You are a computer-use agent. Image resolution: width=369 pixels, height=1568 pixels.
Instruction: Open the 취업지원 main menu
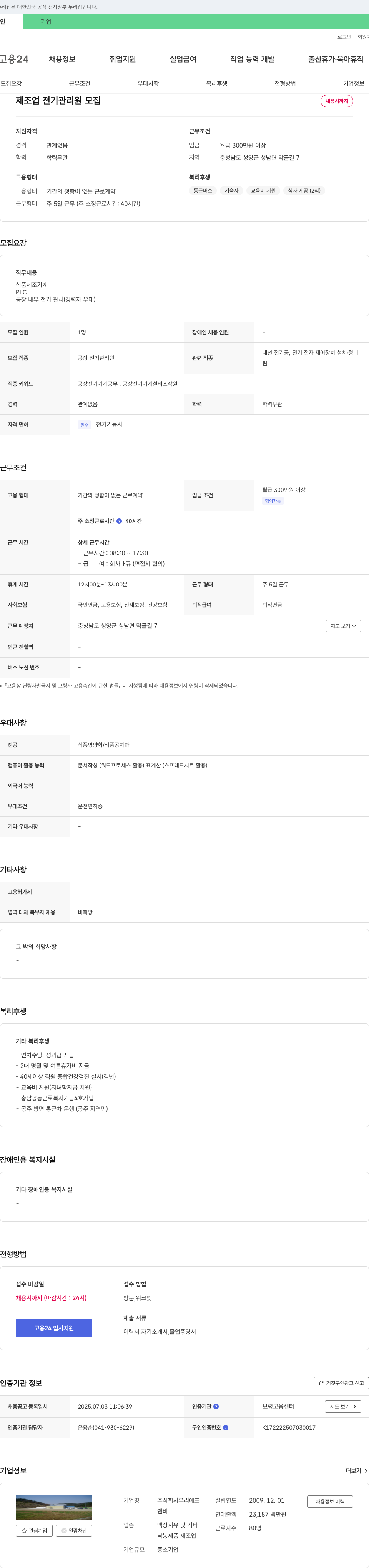click(x=122, y=59)
